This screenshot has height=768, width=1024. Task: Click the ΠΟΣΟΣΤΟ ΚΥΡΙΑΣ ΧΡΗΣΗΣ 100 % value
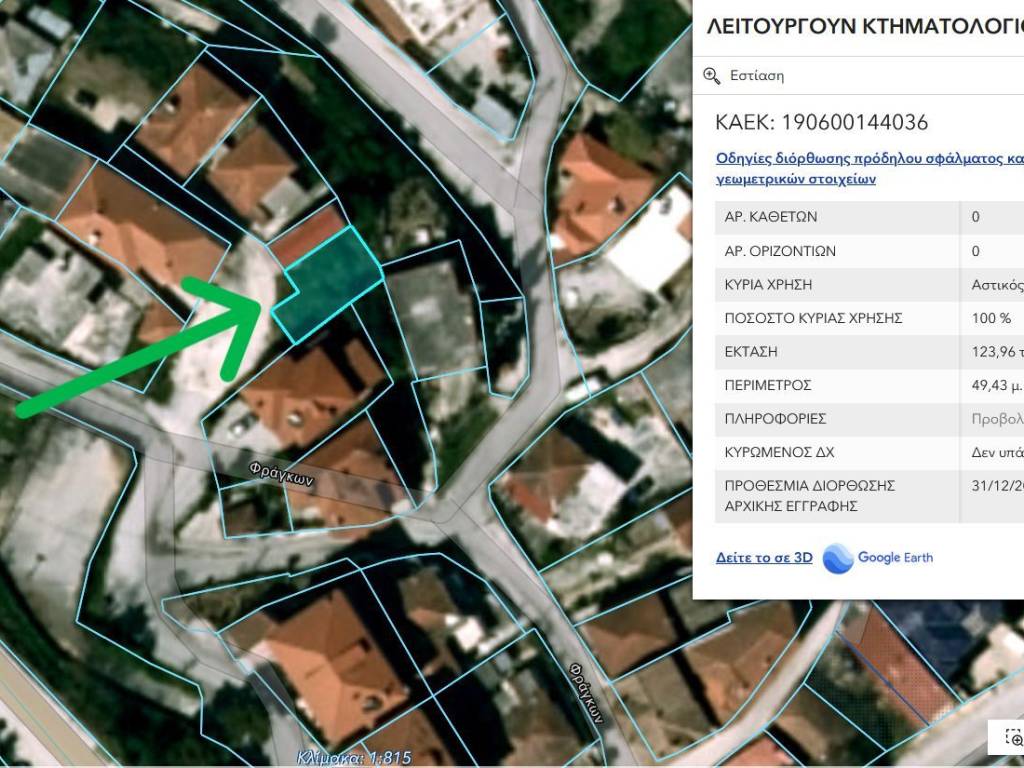click(x=991, y=318)
